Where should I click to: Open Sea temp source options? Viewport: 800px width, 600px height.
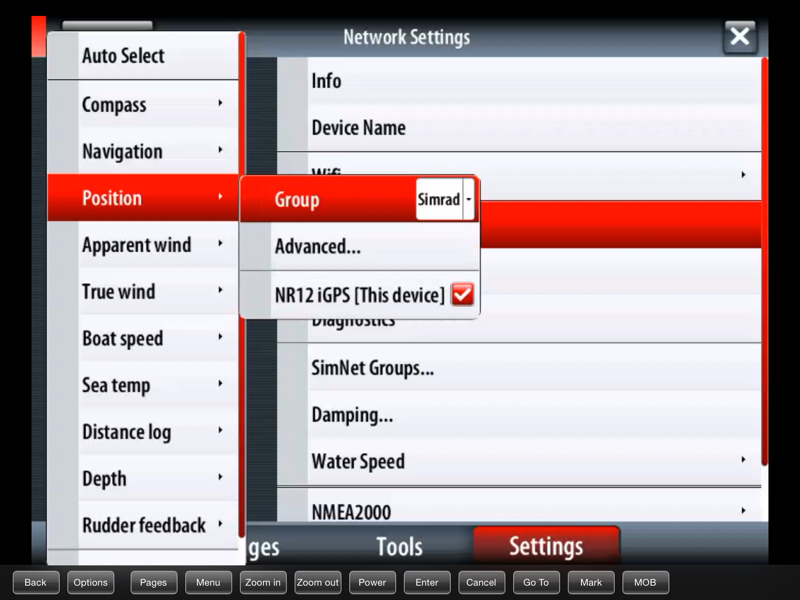point(143,385)
